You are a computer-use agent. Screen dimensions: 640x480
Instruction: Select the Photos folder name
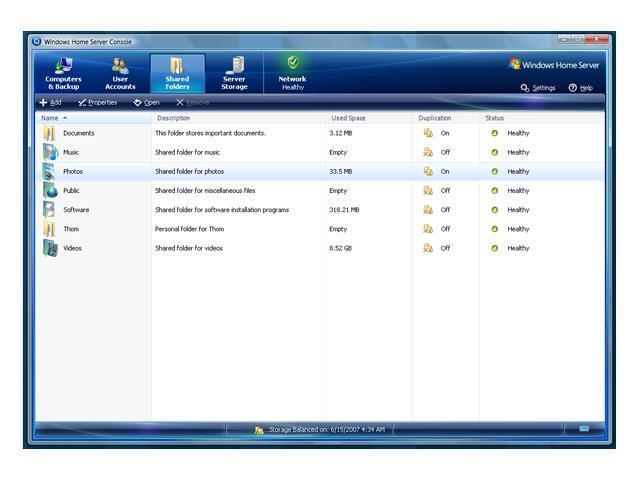[73, 171]
